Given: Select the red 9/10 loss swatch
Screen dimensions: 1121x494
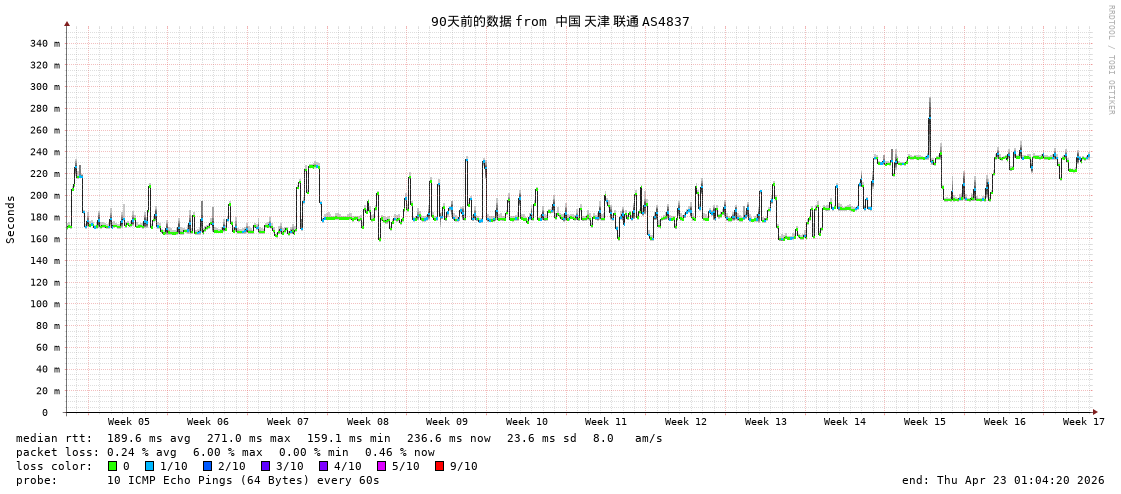Looking at the screenshot, I should 440,466.
